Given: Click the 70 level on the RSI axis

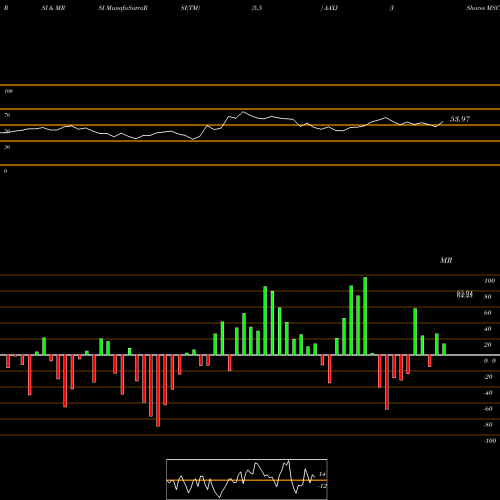Looking at the screenshot, I should click(7, 115).
